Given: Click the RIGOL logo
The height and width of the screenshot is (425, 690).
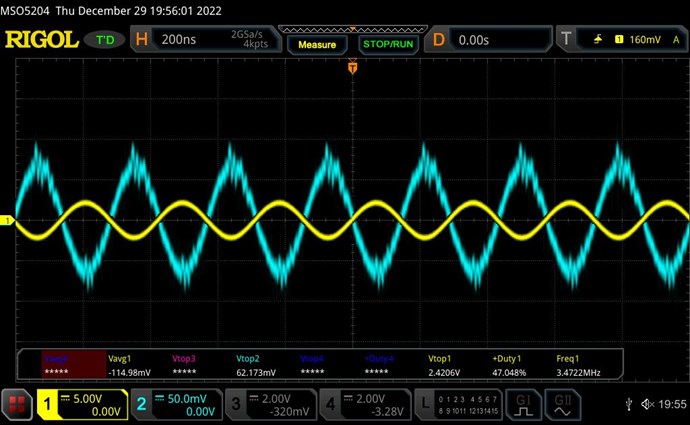Looking at the screenshot, I should 41,40.
